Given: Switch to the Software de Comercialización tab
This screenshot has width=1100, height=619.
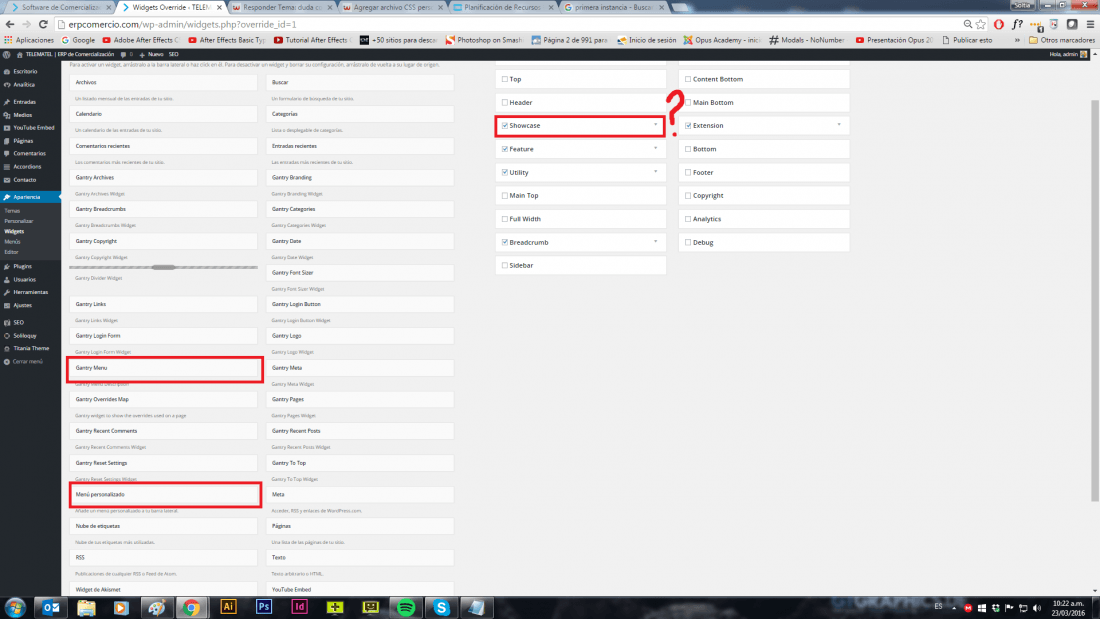Looking at the screenshot, I should click(x=59, y=7).
